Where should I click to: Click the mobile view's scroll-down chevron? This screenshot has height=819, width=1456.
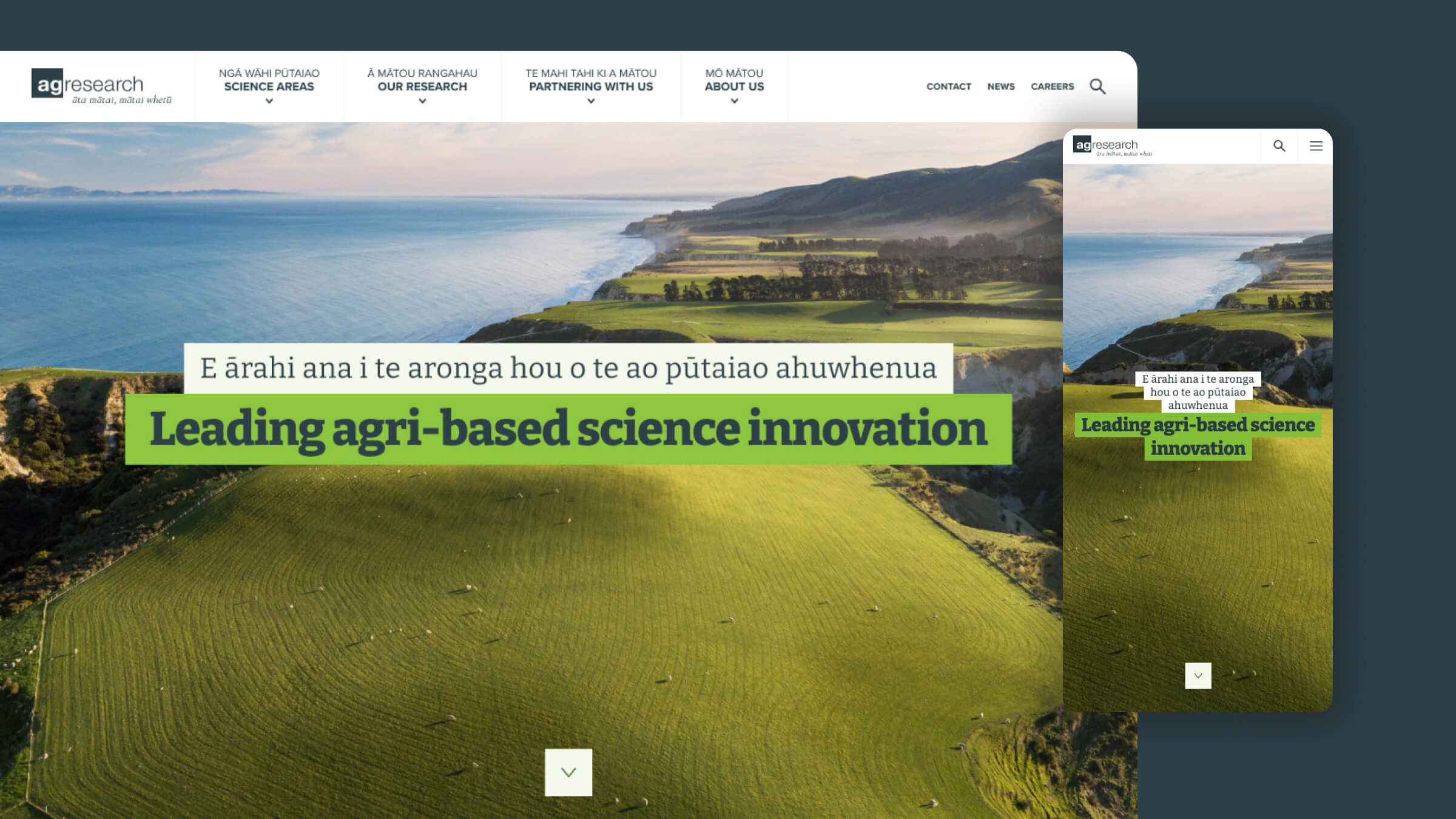[1197, 675]
